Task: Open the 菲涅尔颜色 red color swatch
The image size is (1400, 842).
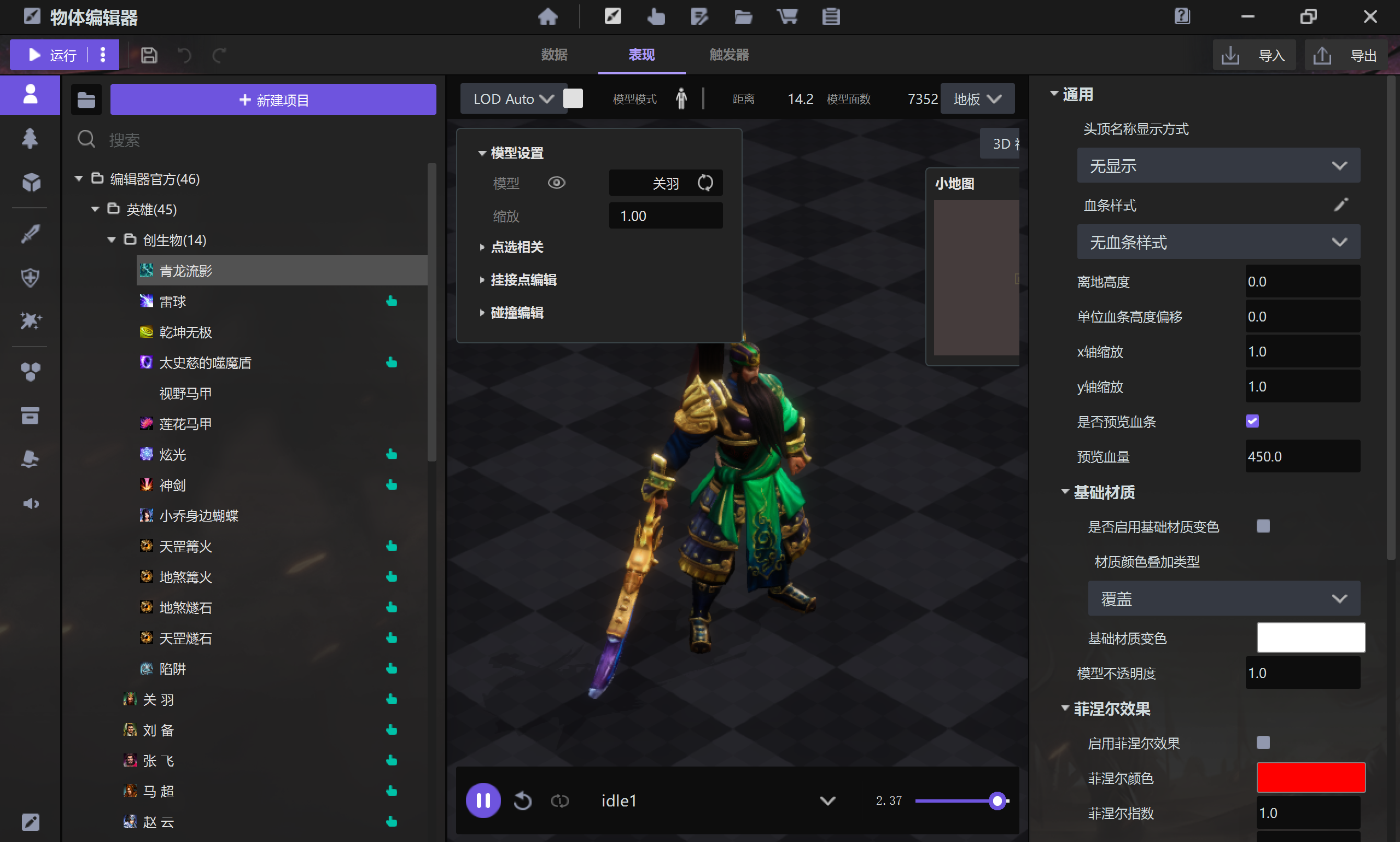Action: pos(1310,777)
